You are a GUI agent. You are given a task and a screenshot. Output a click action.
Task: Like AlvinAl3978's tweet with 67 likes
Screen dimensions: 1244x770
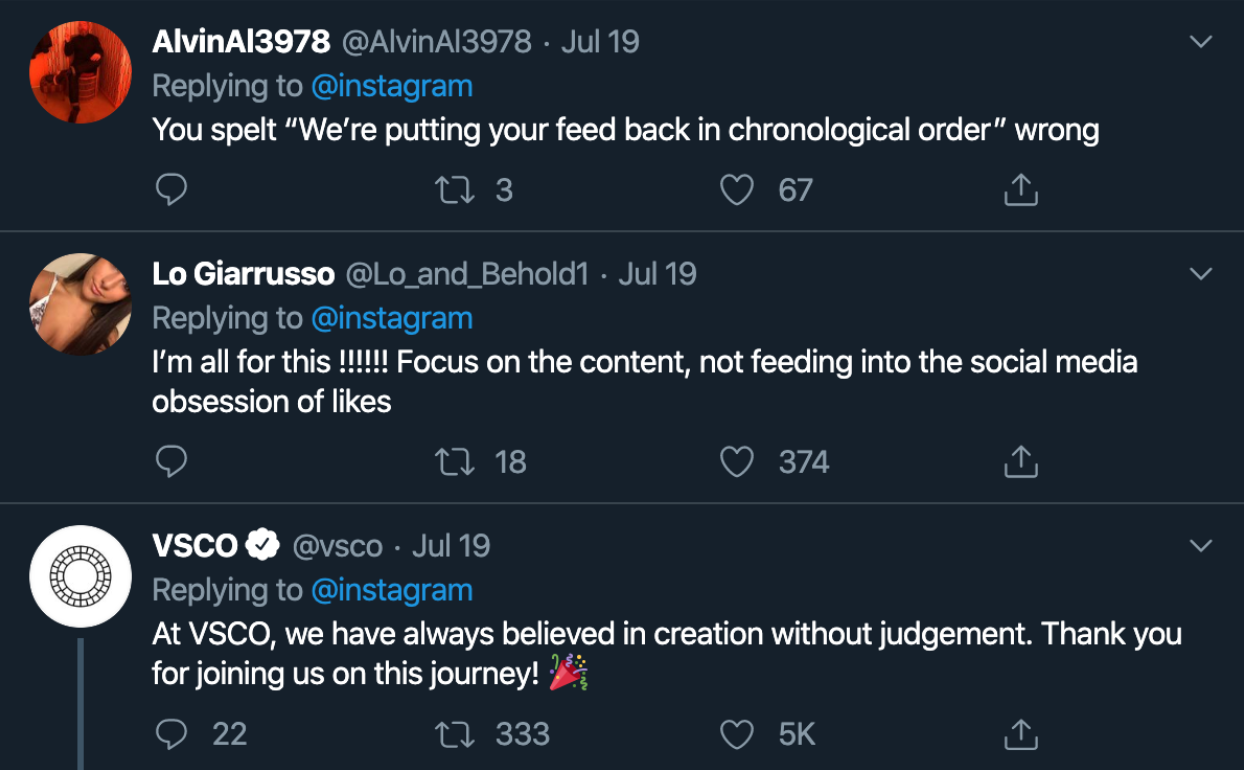tap(737, 190)
